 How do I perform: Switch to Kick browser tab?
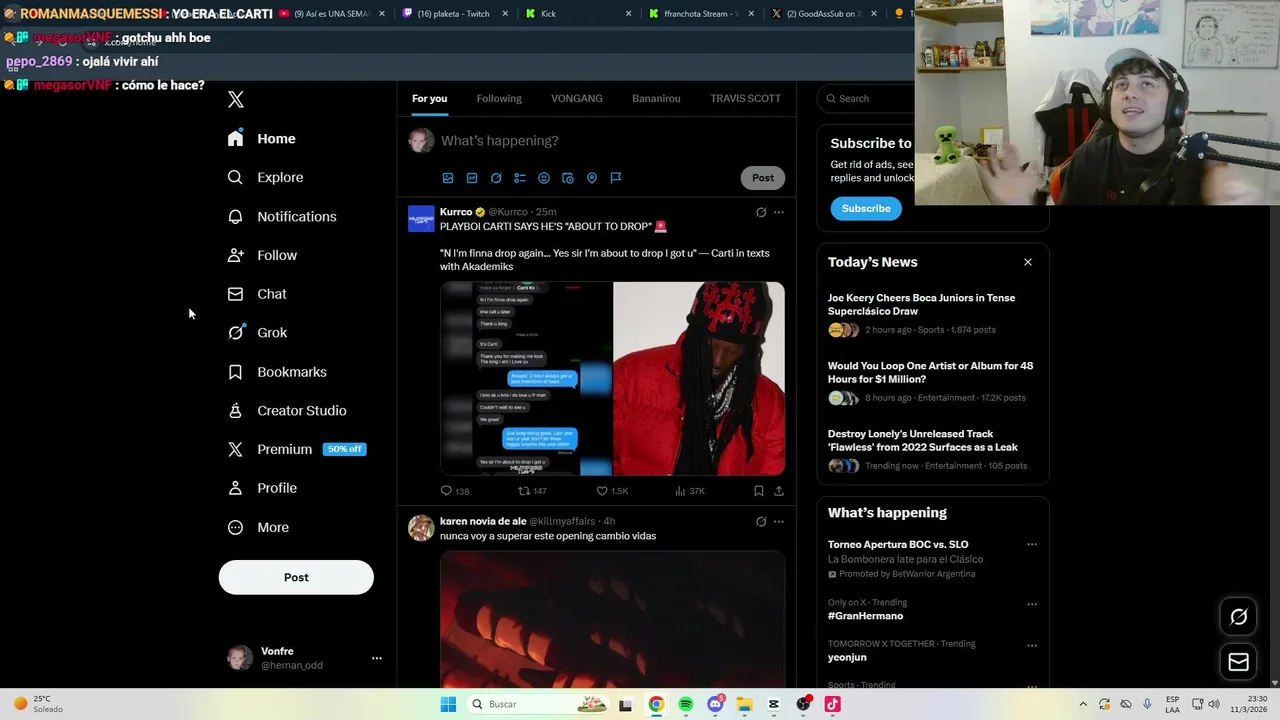tap(578, 14)
